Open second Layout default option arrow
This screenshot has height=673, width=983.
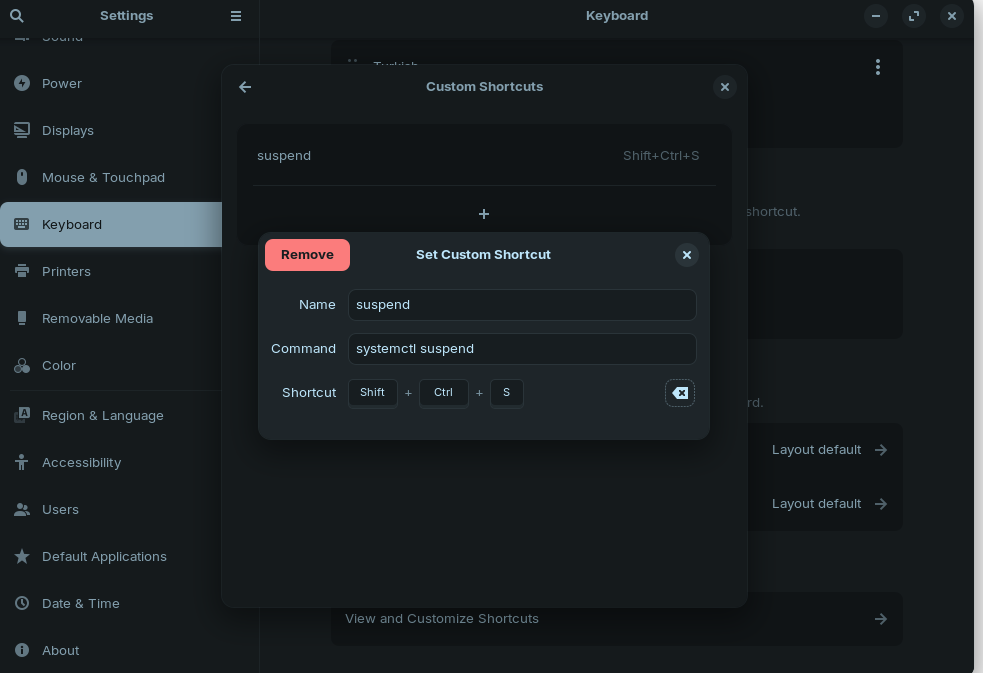point(880,504)
